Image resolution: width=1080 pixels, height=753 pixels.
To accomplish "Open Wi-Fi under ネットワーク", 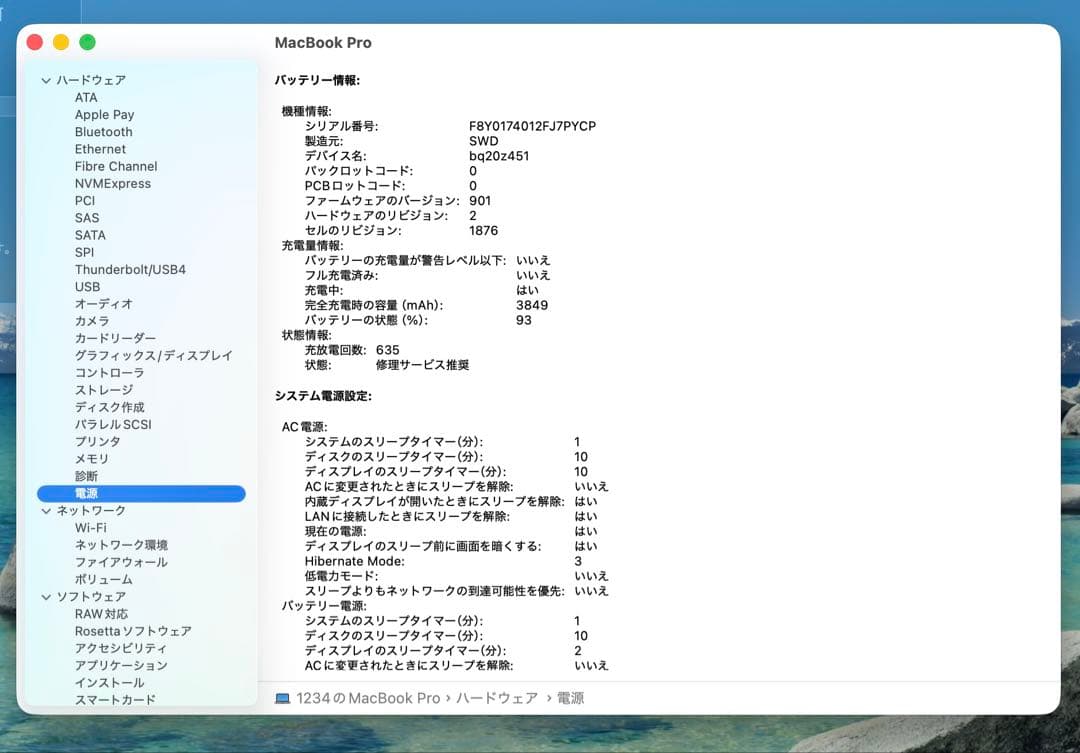I will [x=89, y=527].
